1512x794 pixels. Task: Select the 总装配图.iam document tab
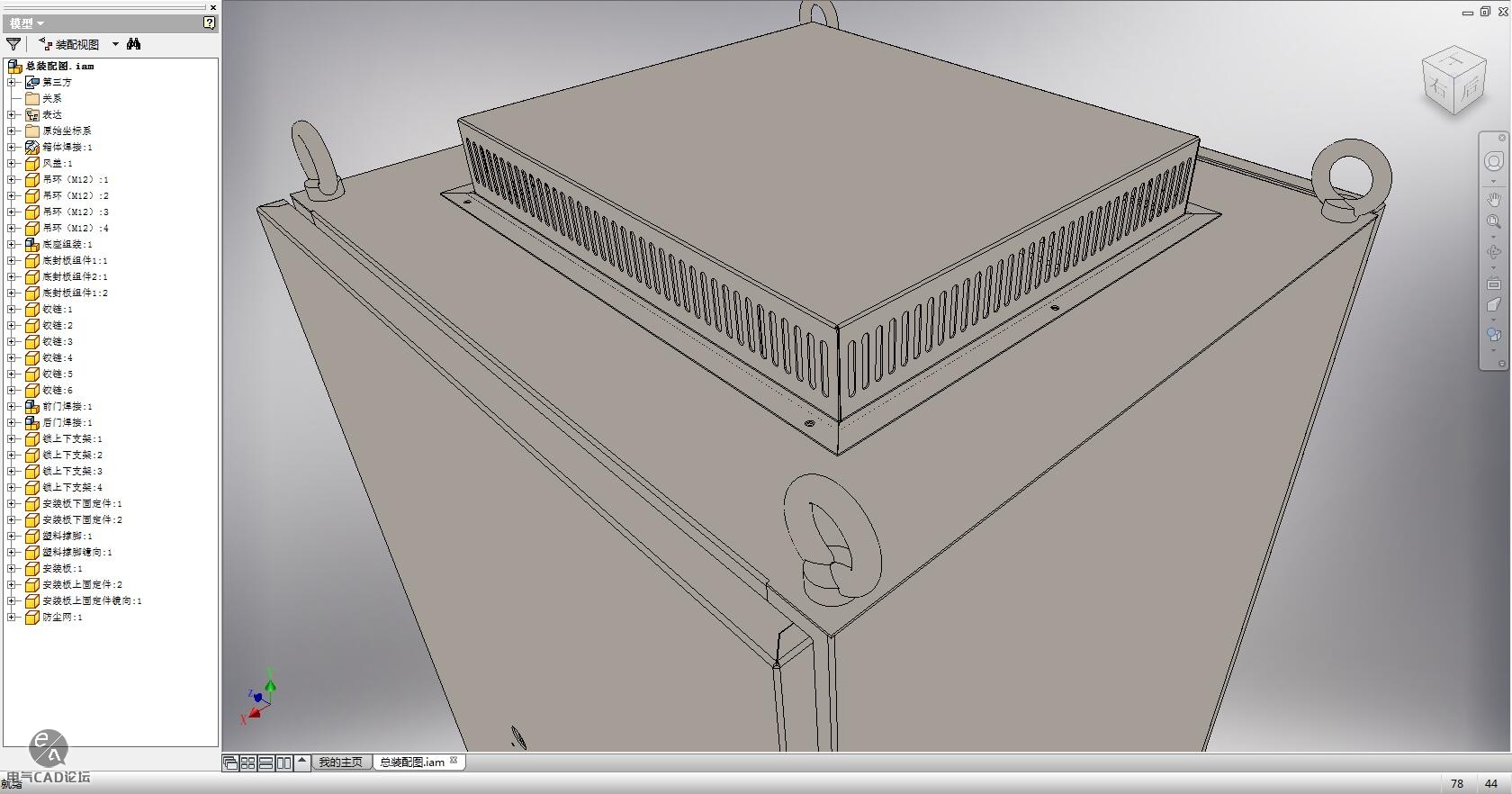411,762
